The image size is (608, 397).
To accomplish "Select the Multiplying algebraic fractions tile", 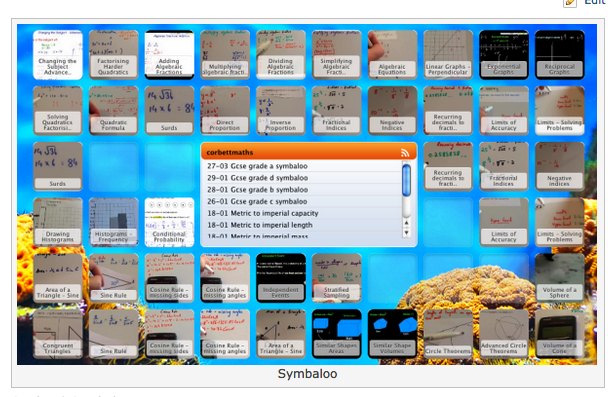I will (225, 55).
